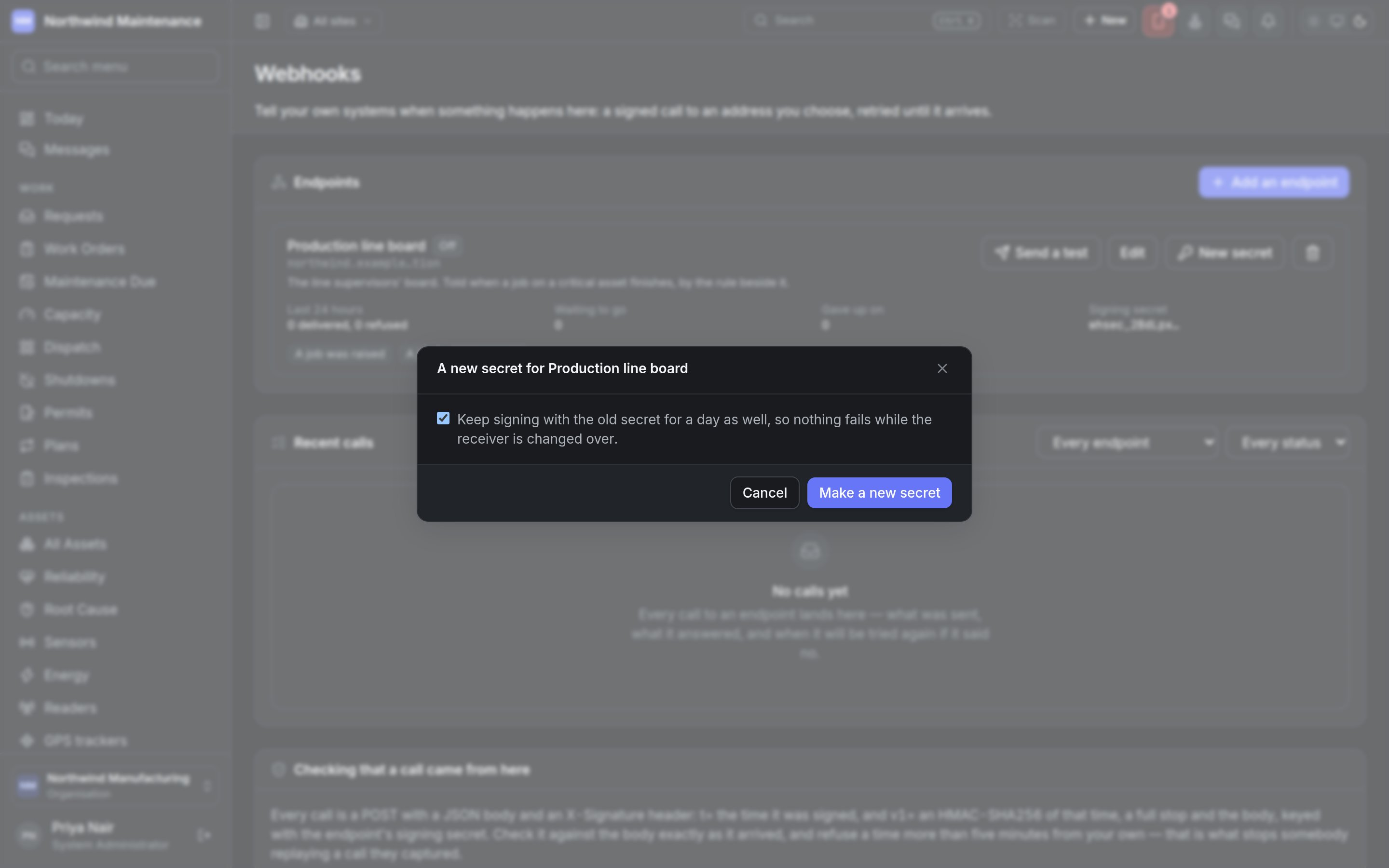The height and width of the screenshot is (868, 1389).
Task: Open Permits in the sidebar
Action: point(115,413)
